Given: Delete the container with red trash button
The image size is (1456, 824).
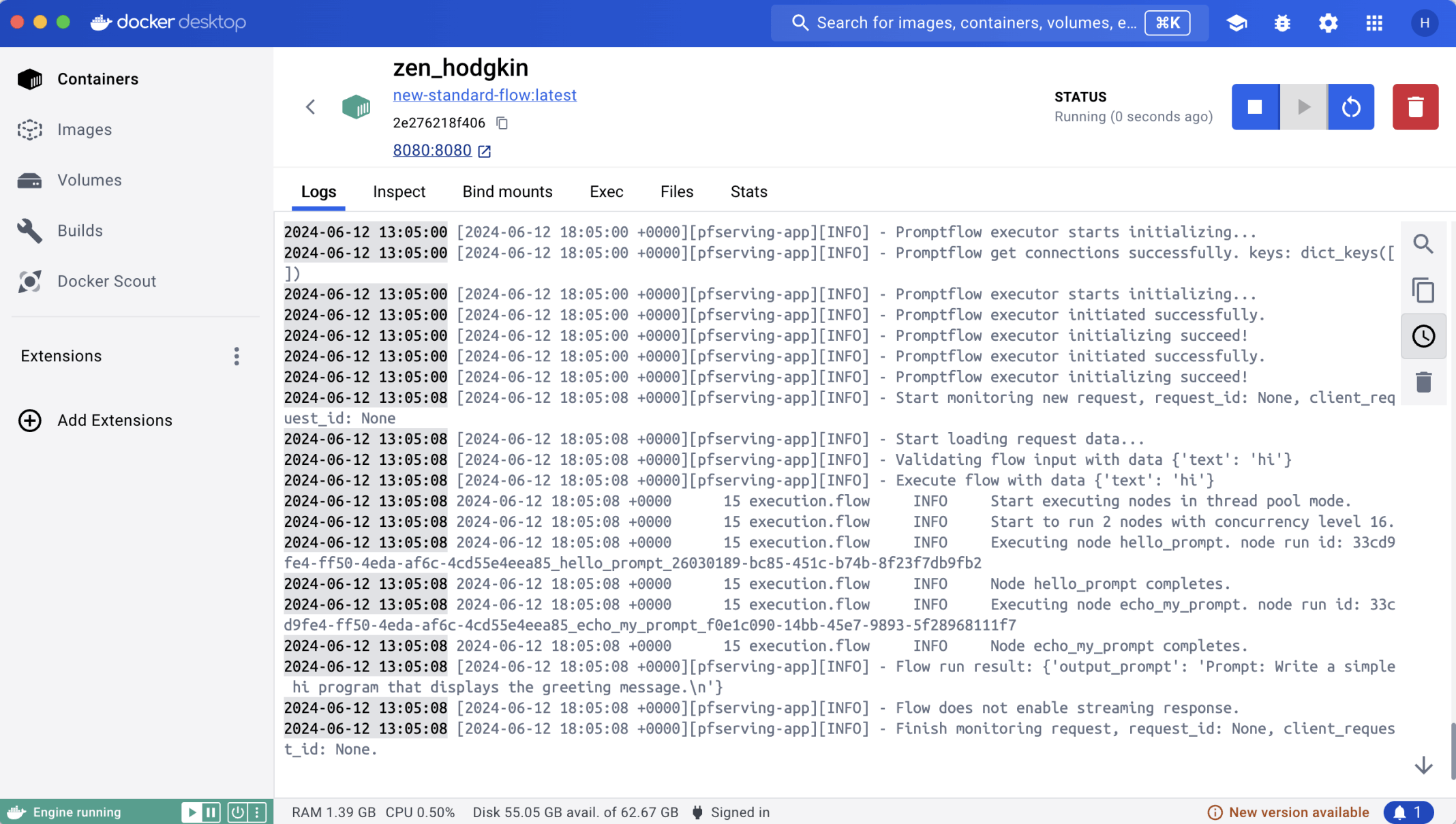Looking at the screenshot, I should tap(1415, 107).
